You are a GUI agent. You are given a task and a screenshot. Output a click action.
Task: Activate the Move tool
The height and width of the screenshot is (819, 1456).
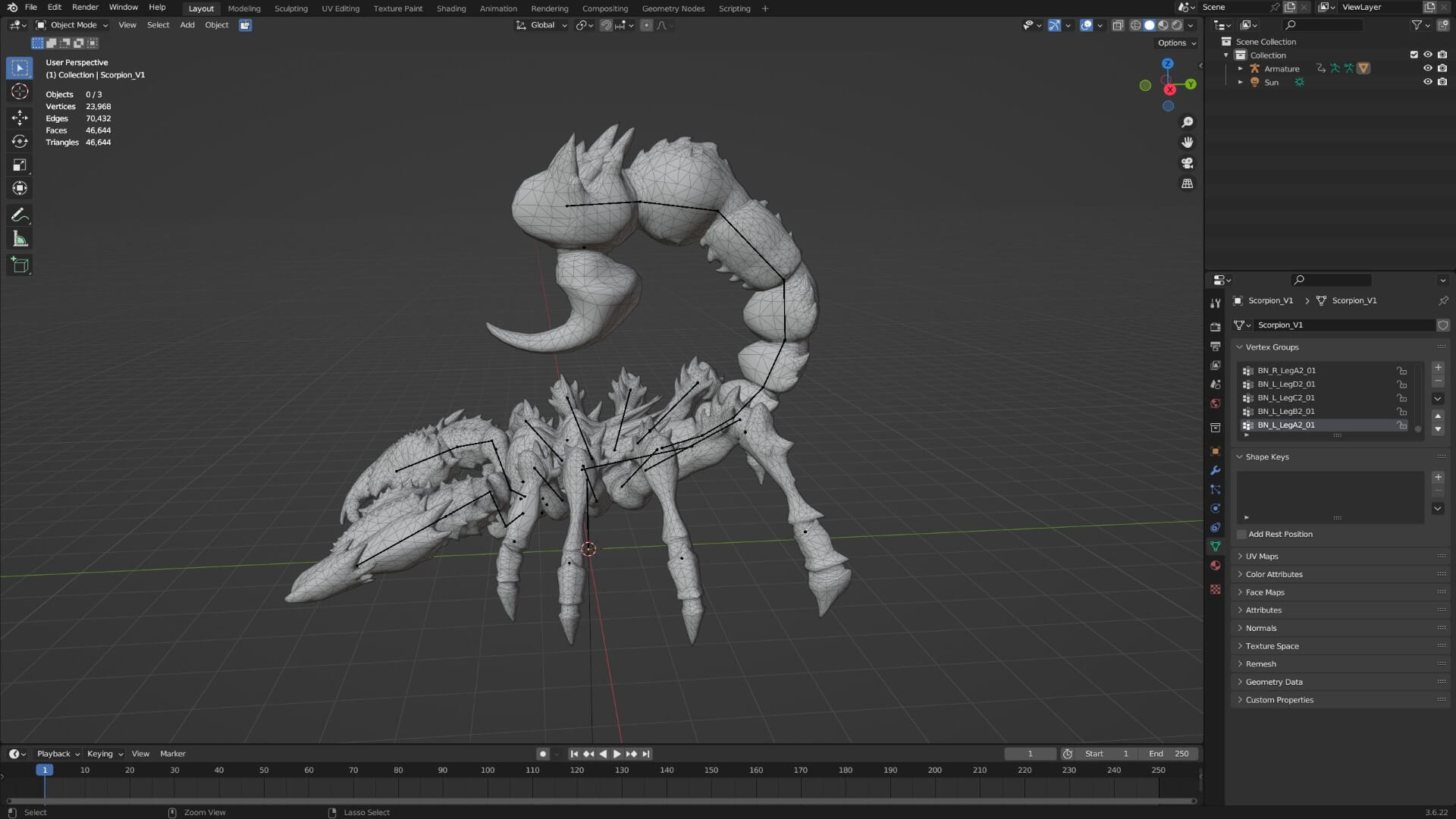[20, 117]
